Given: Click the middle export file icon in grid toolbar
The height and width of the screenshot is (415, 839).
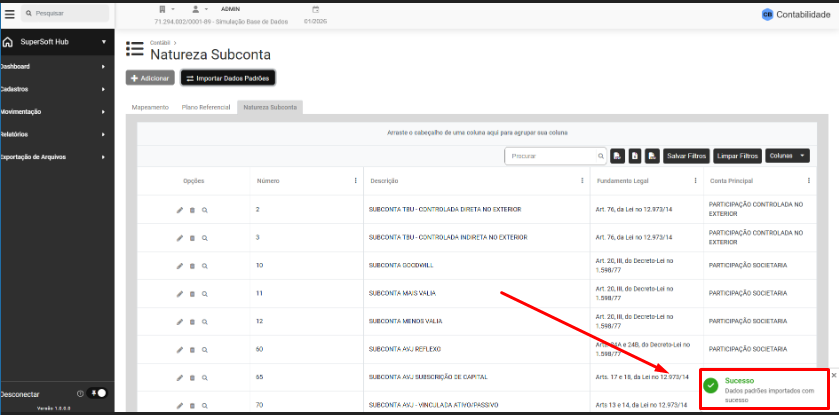Looking at the screenshot, I should click(635, 156).
